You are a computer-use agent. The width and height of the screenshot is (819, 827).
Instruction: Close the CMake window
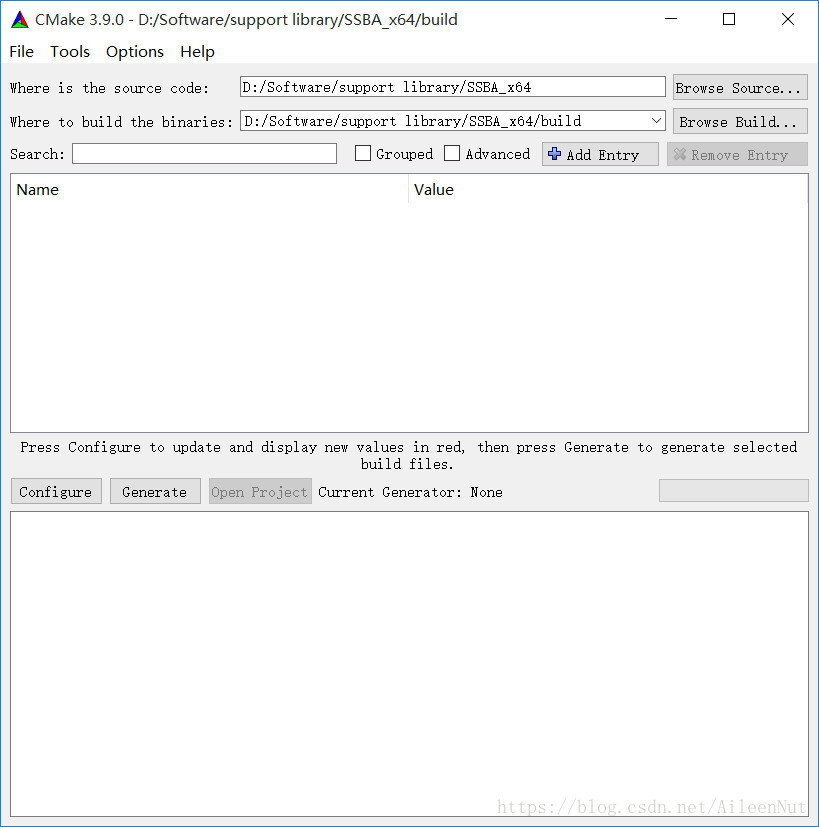coord(788,20)
